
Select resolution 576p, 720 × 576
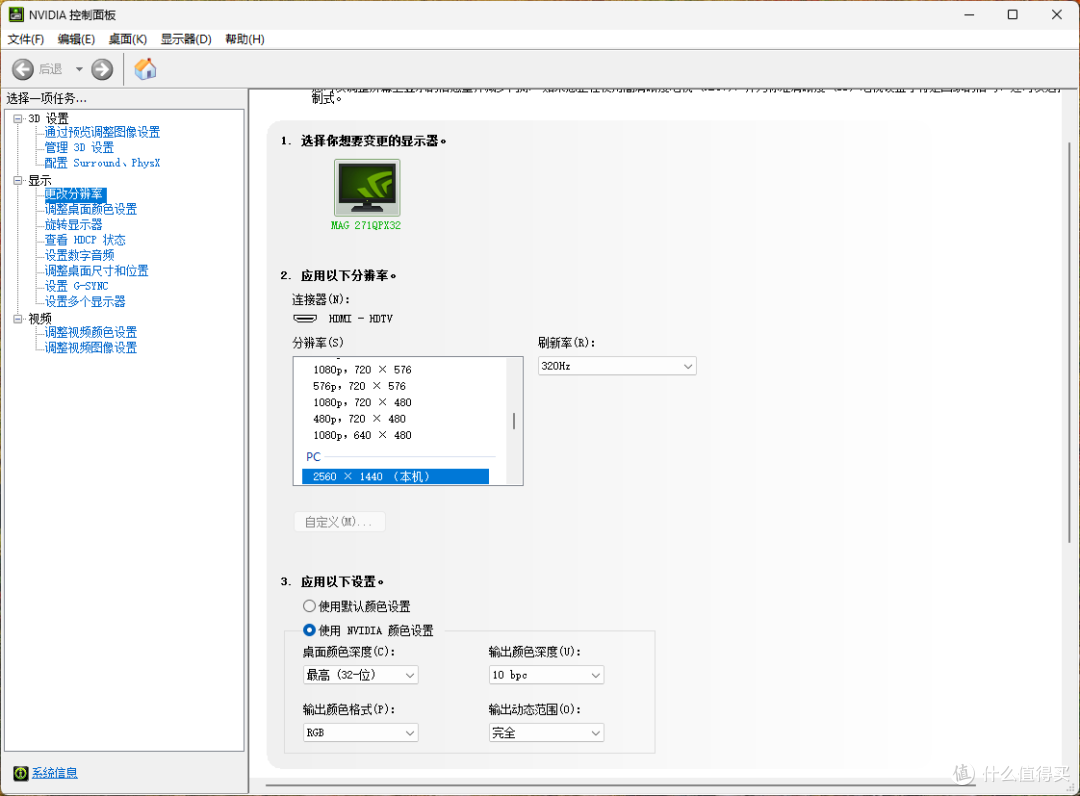(360, 386)
